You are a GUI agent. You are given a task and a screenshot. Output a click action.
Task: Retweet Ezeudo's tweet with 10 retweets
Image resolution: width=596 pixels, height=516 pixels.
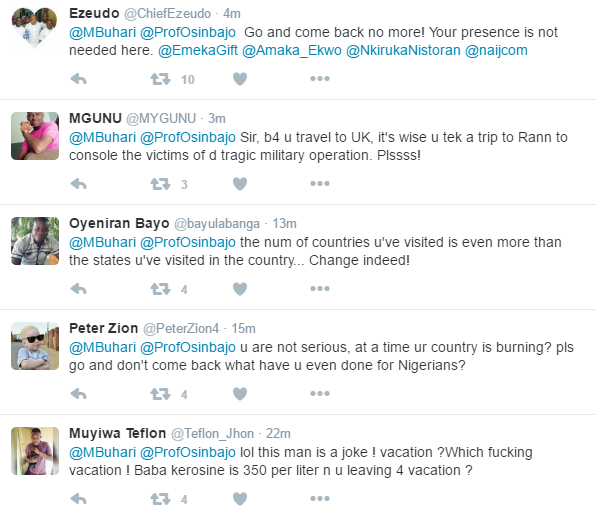160,79
